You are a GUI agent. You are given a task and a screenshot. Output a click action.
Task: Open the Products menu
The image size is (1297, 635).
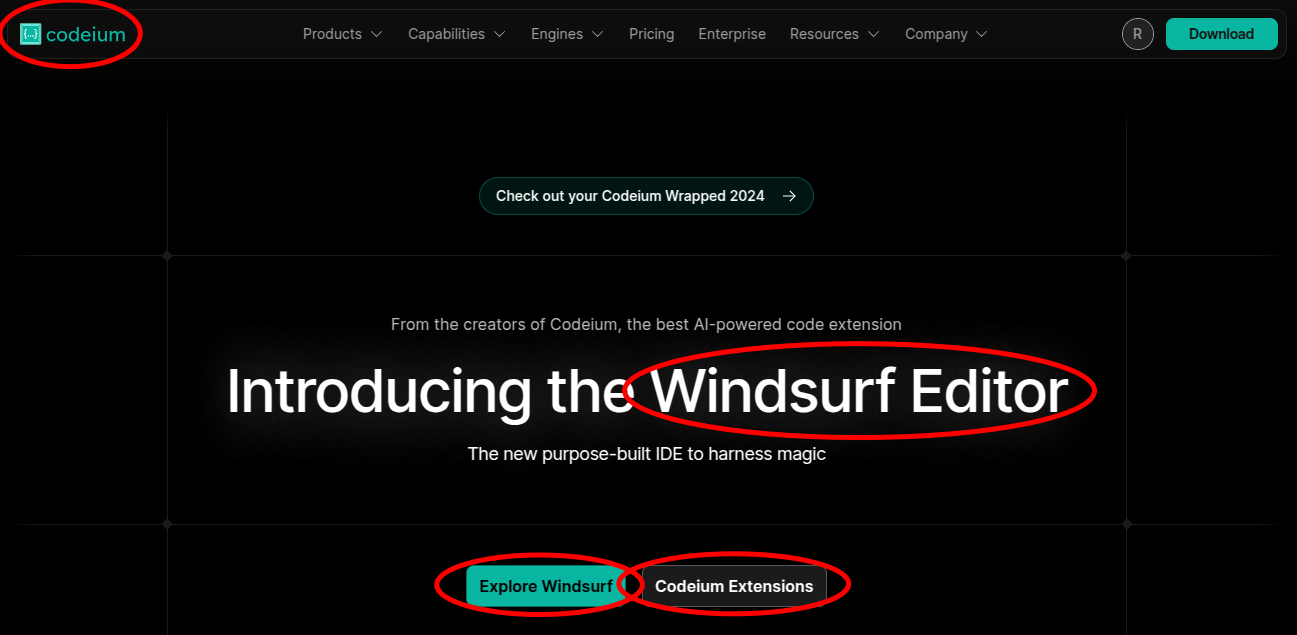[332, 34]
